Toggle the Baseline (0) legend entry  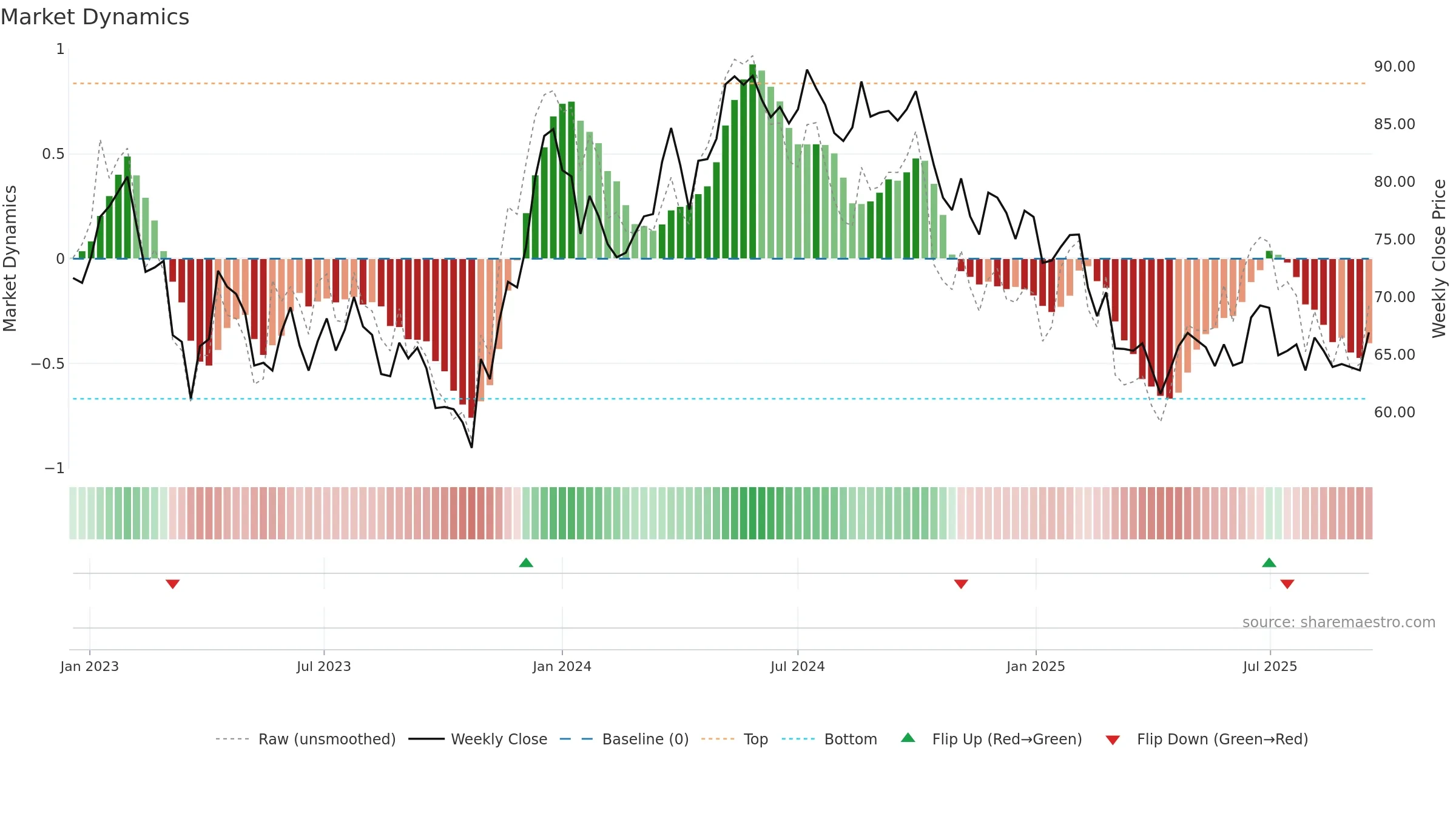pyautogui.click(x=624, y=739)
